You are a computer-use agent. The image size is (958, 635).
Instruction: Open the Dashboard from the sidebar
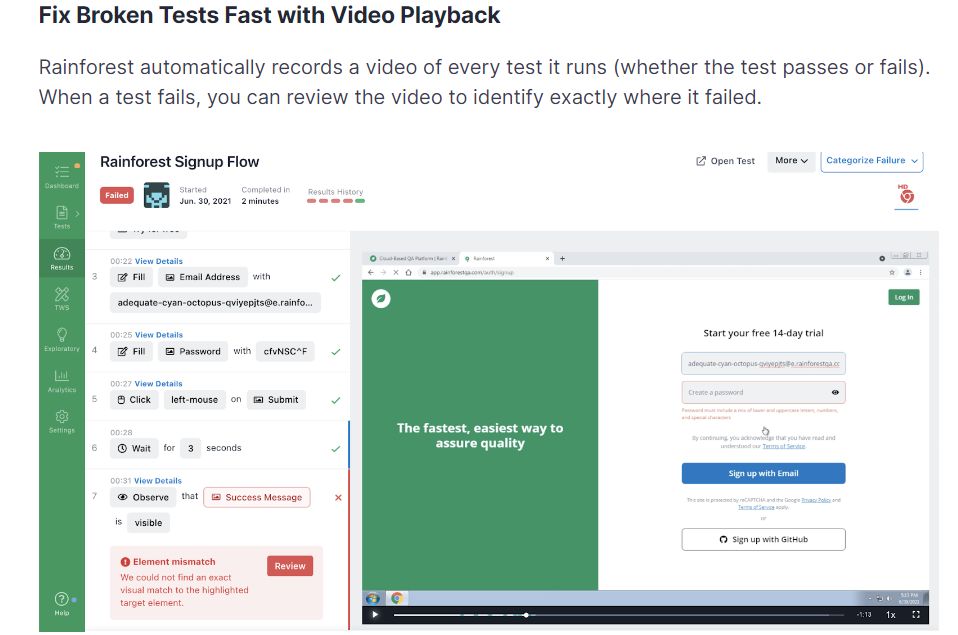(61, 175)
